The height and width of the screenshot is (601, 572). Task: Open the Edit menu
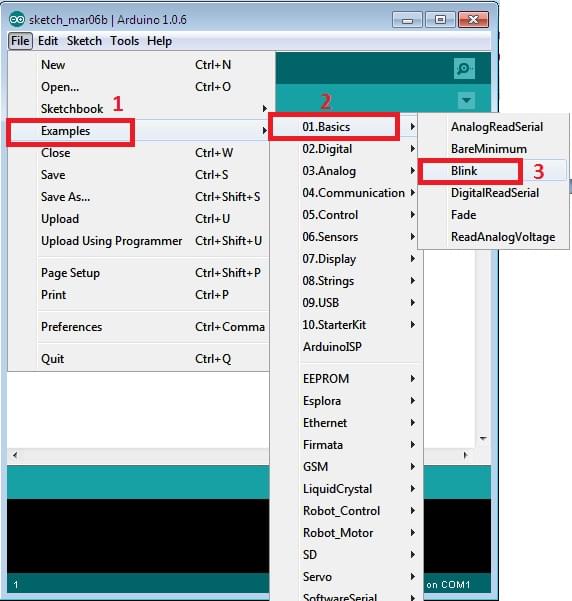(48, 41)
